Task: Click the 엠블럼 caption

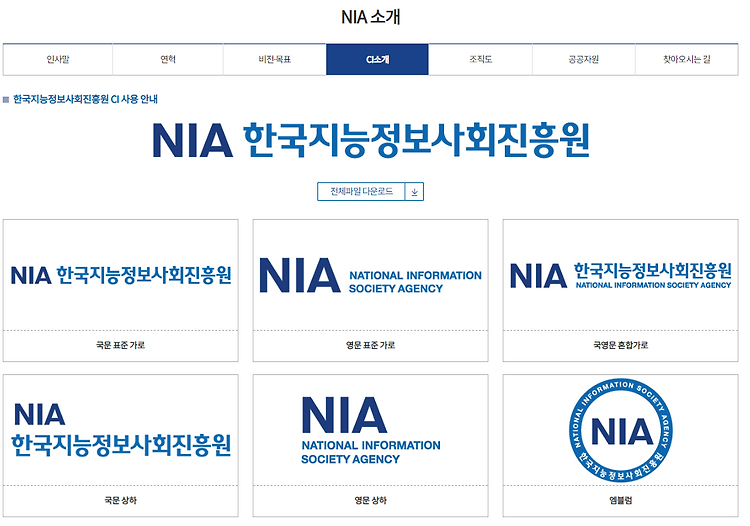Action: [620, 500]
